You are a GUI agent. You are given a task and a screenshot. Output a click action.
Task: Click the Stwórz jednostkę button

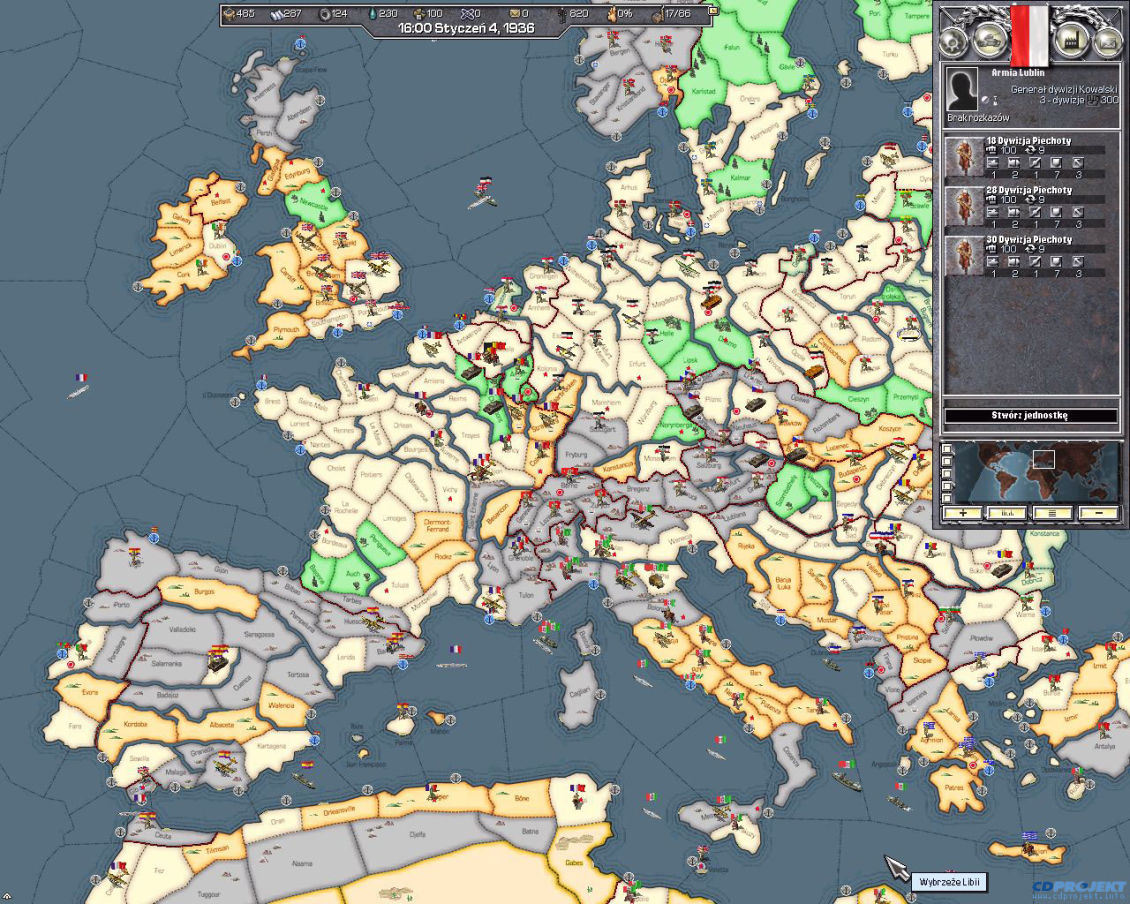click(x=1030, y=416)
